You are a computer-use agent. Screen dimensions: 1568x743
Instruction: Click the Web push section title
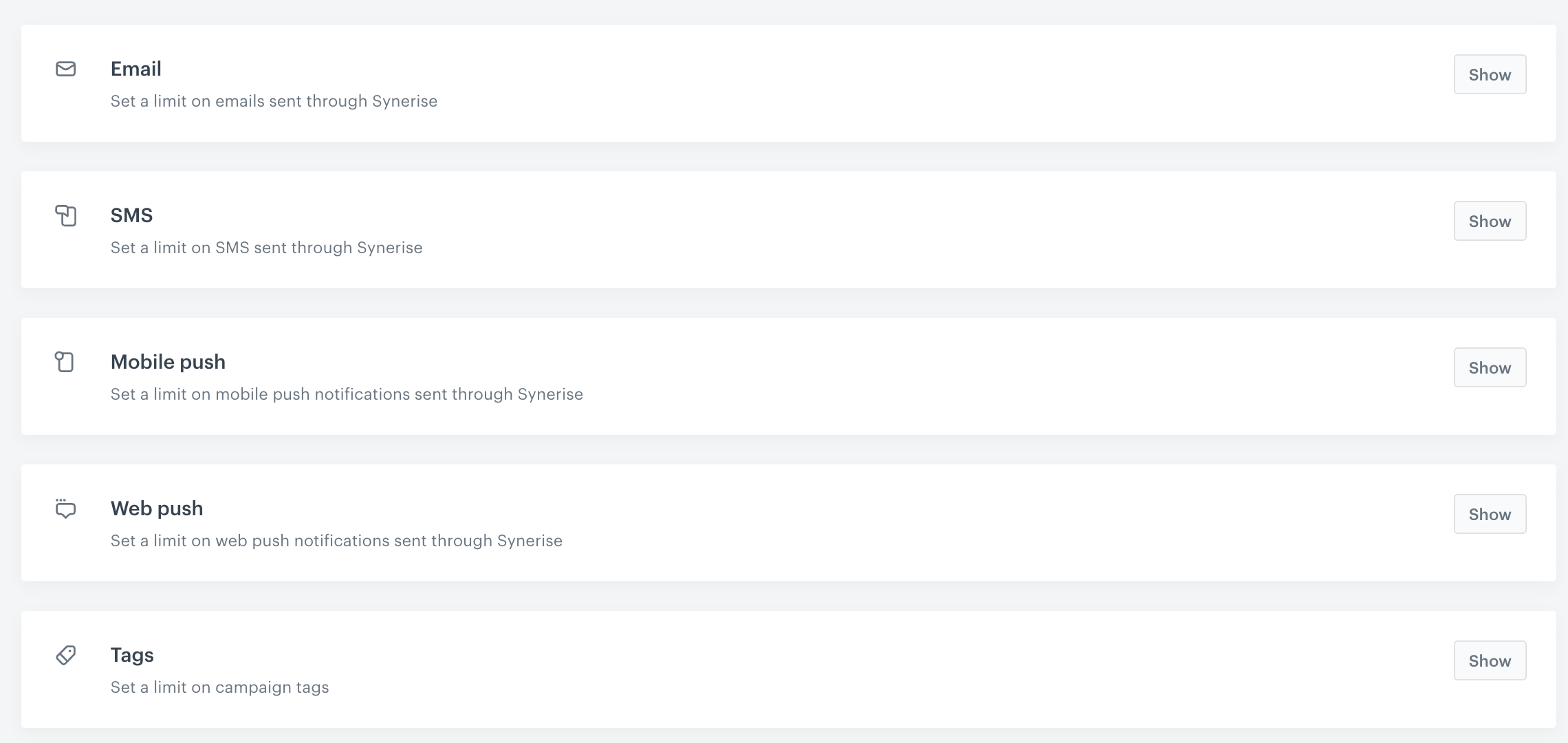[x=157, y=508]
